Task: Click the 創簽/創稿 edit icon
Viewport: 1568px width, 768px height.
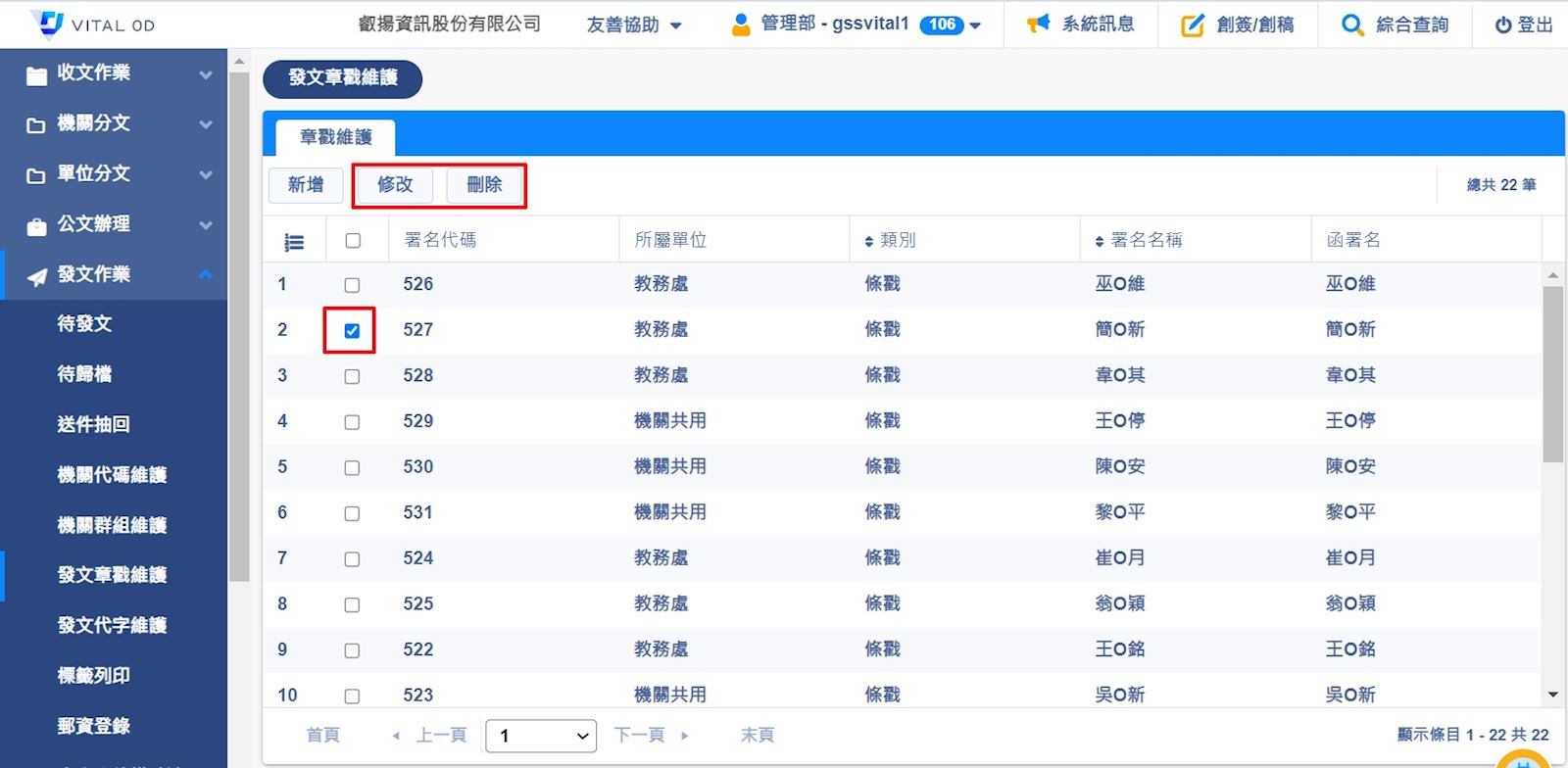Action: click(x=1192, y=25)
